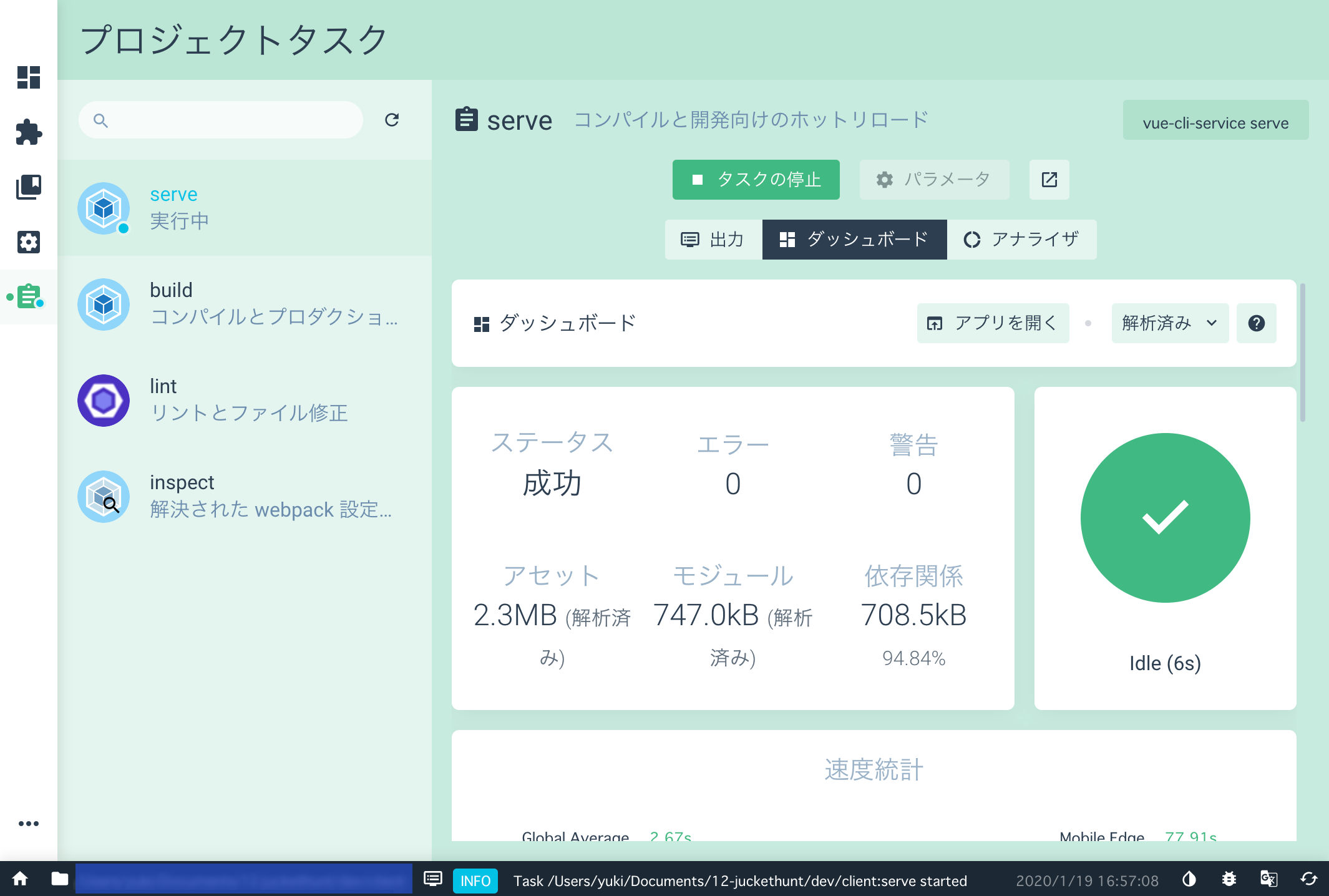The width and height of the screenshot is (1329, 896).
Task: Click the refresh tasks icon
Action: (392, 120)
